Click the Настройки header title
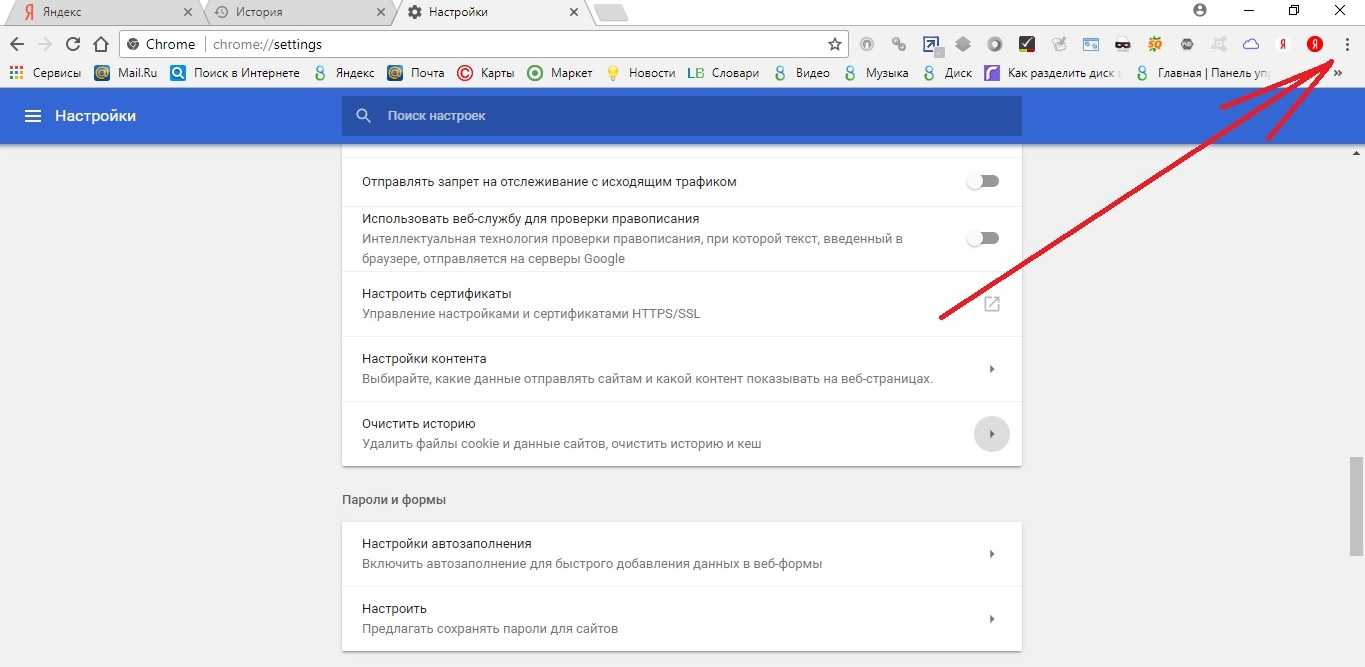This screenshot has height=667, width=1365. click(95, 116)
